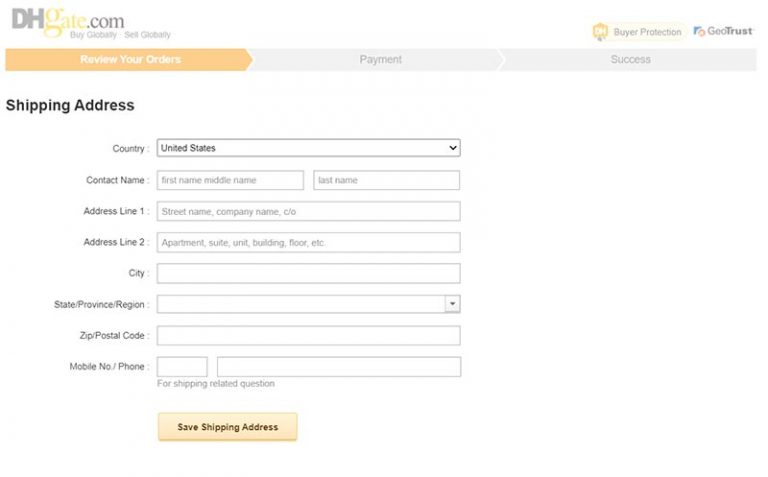Click the Shipping Address heading

click(70, 105)
